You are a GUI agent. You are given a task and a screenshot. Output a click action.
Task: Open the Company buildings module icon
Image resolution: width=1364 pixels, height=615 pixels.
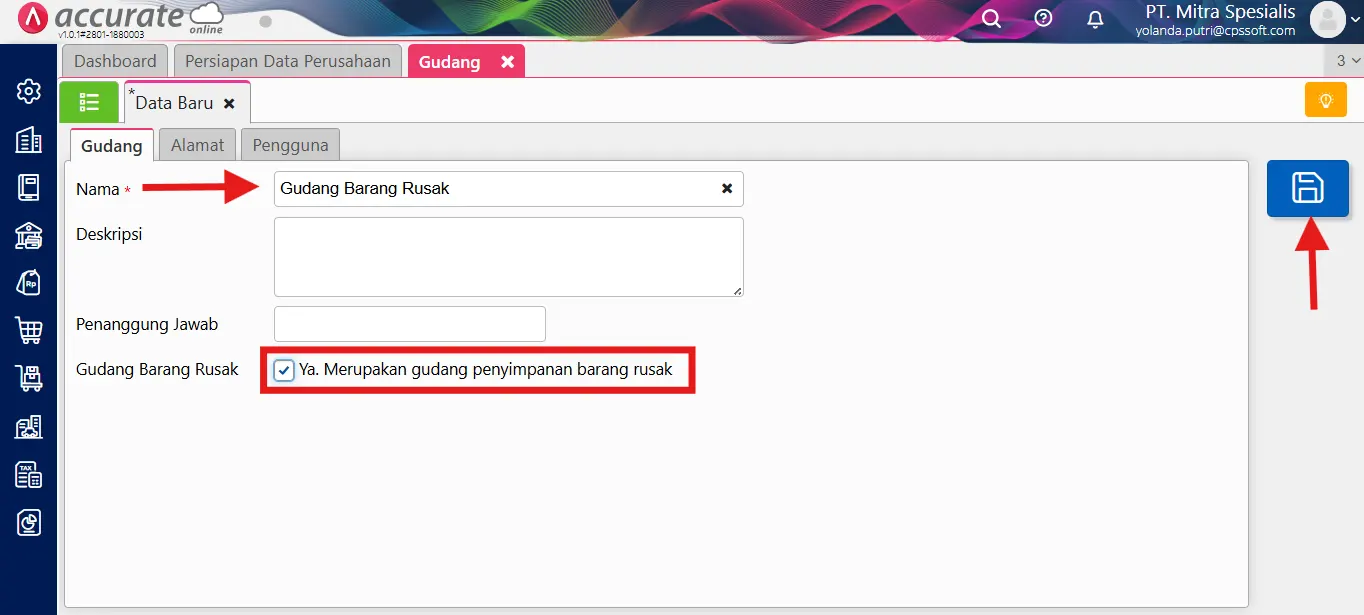pyautogui.click(x=29, y=140)
